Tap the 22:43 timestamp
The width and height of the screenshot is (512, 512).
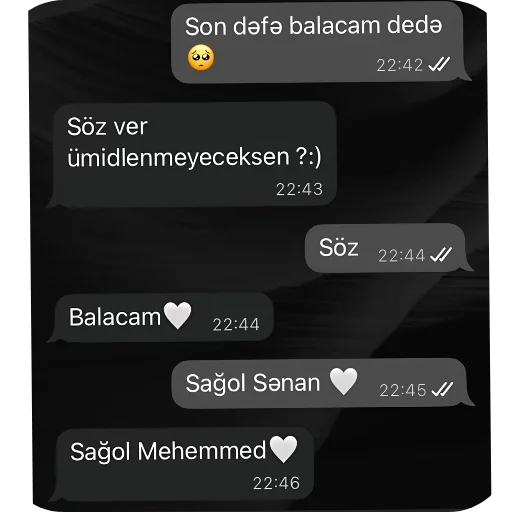point(299,189)
